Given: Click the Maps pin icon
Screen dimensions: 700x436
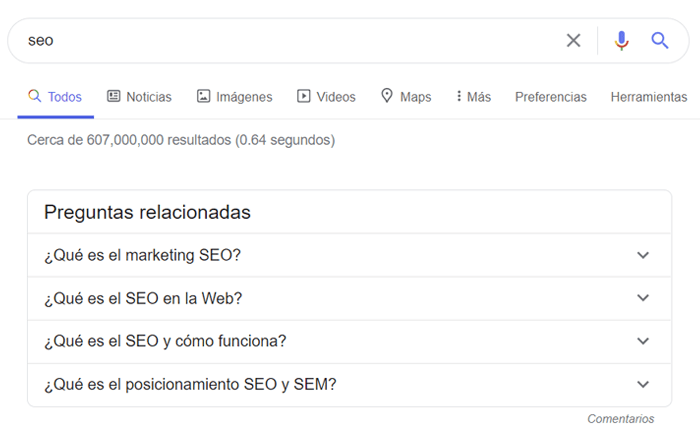Looking at the screenshot, I should click(387, 96).
